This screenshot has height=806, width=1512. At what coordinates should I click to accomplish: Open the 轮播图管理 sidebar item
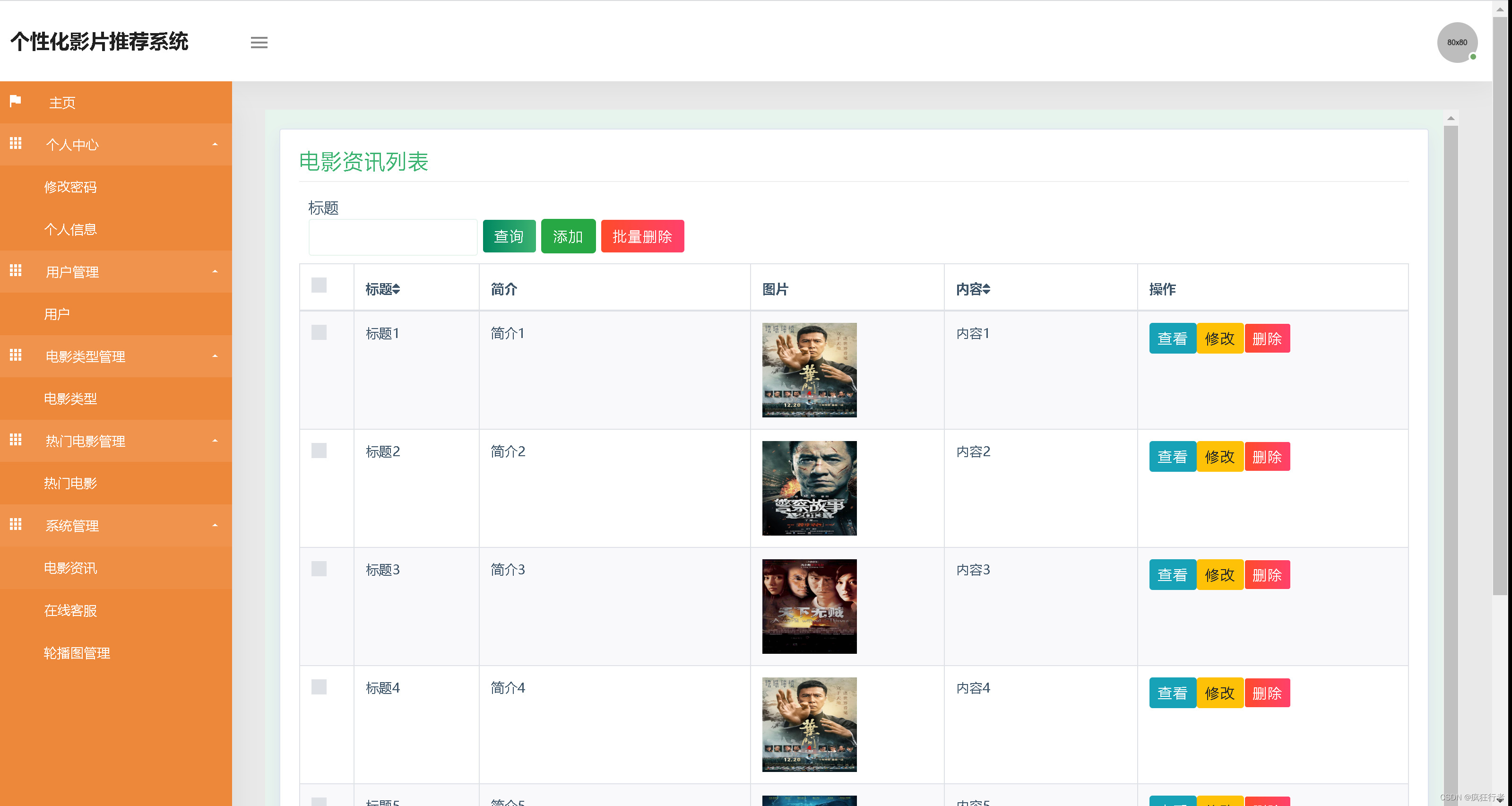[77, 653]
